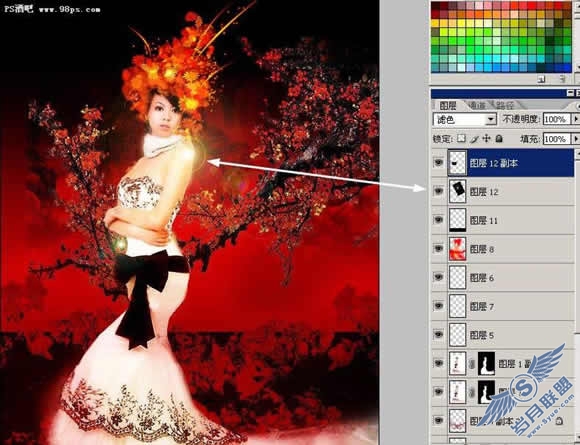Click the 填充 100% input field
580x445 pixels.
[557, 139]
